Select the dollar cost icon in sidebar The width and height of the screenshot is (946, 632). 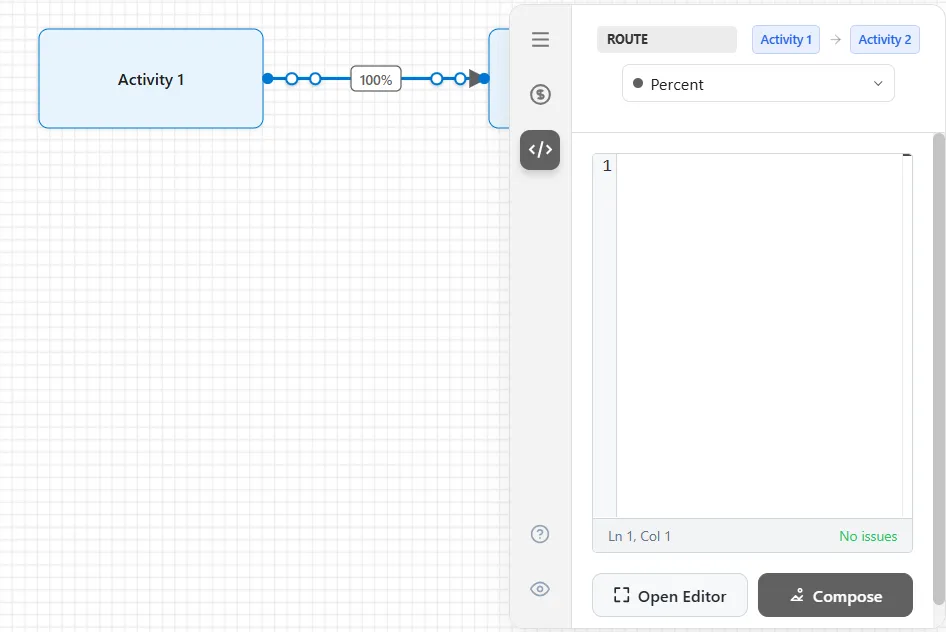[540, 95]
